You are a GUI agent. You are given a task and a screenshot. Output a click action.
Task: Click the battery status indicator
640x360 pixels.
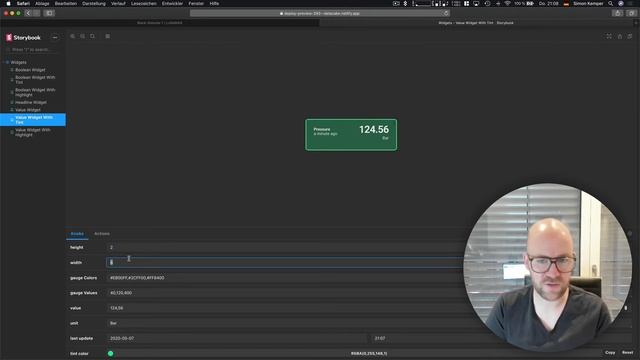coord(524,3)
